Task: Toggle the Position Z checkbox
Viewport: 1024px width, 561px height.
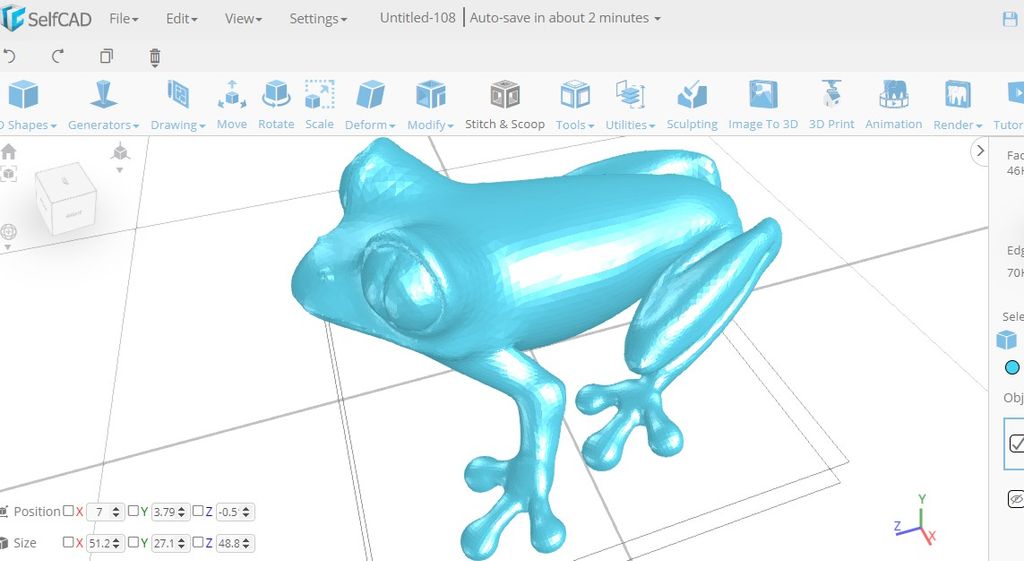Action: click(x=198, y=511)
